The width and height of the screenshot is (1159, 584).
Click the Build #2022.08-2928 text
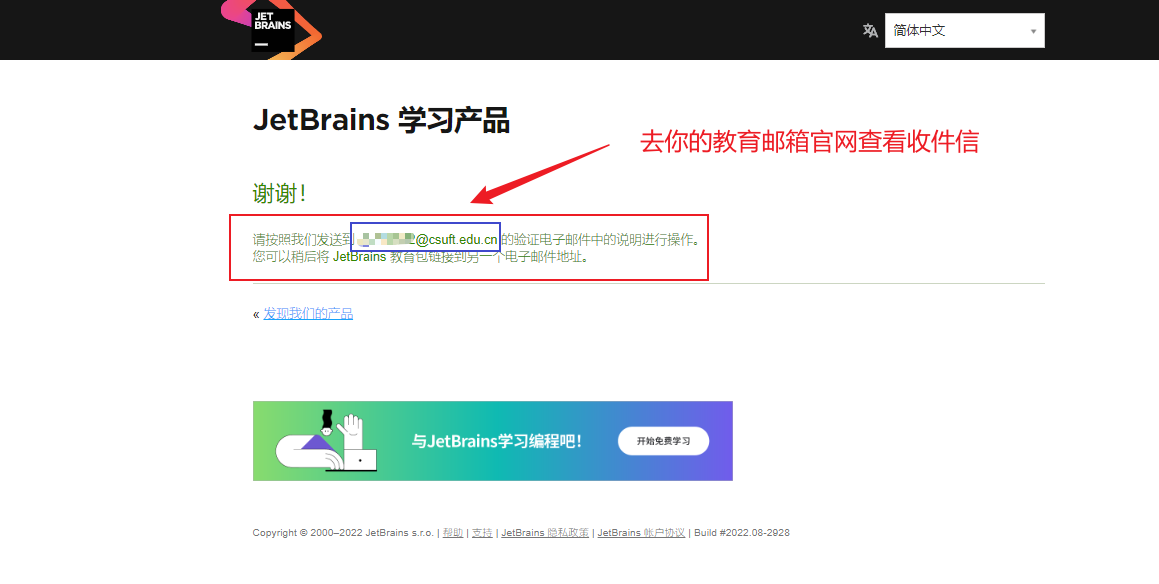[x=741, y=533]
